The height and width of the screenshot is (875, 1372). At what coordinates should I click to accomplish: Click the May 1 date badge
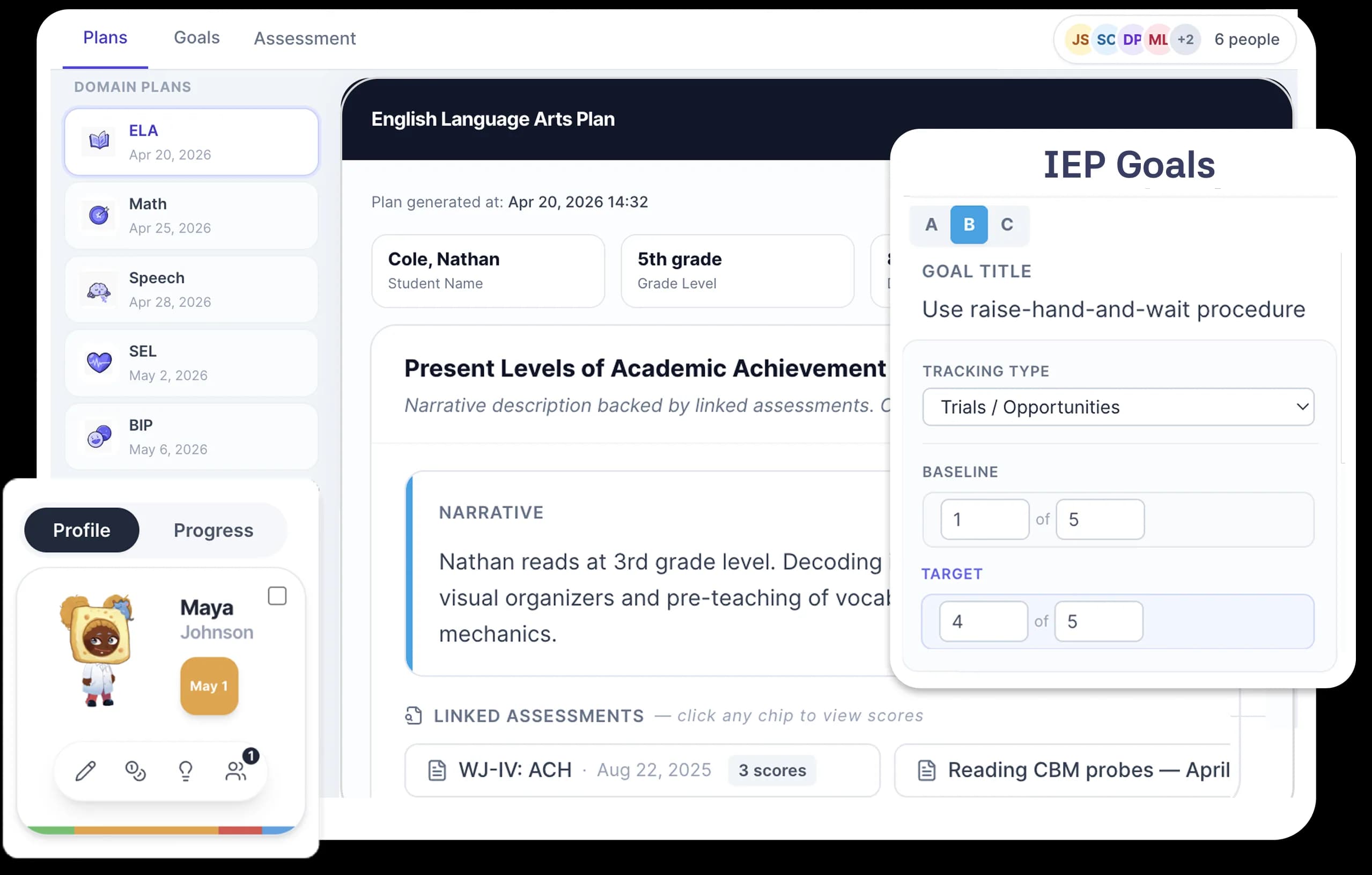click(209, 686)
